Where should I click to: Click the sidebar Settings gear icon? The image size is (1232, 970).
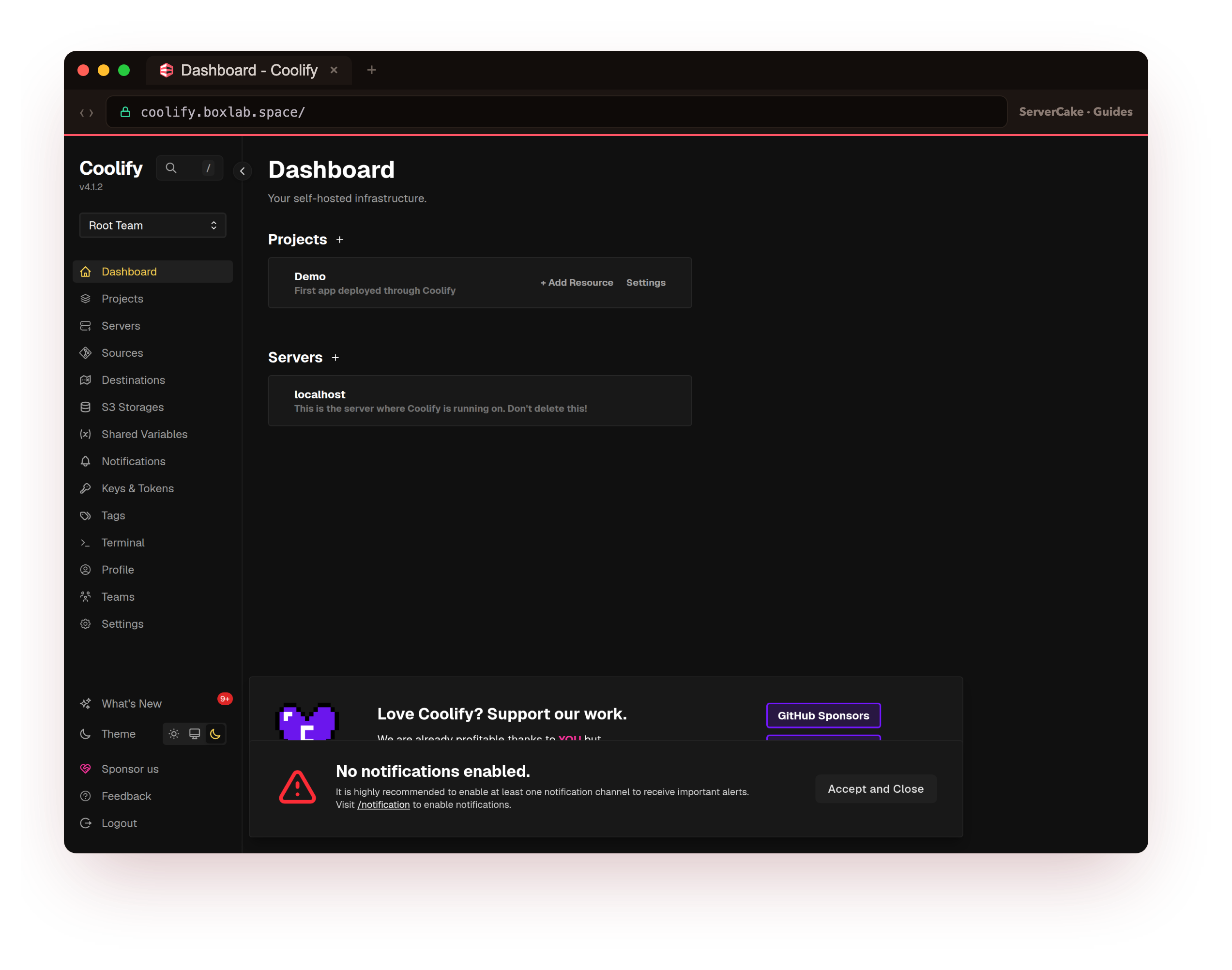(x=85, y=624)
